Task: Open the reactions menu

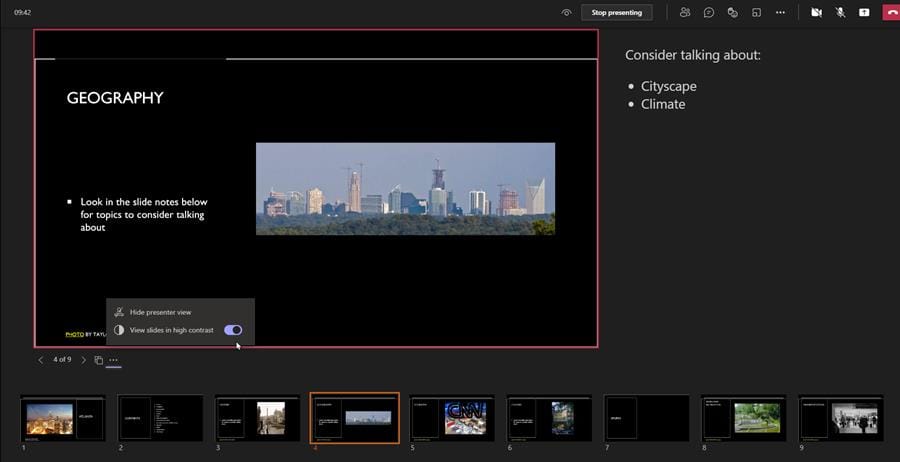Action: 732,13
